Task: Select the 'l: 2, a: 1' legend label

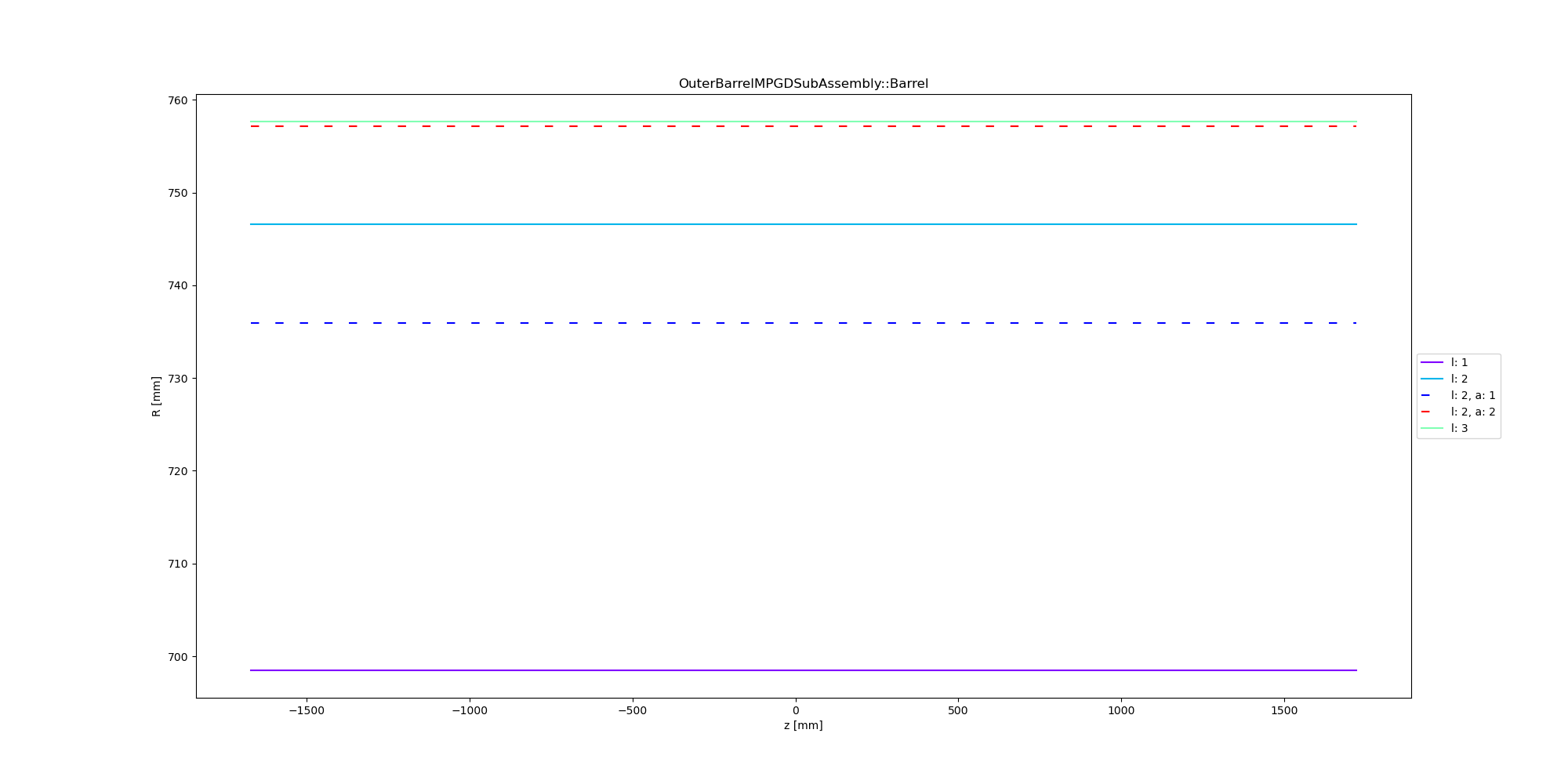Action: point(1472,395)
